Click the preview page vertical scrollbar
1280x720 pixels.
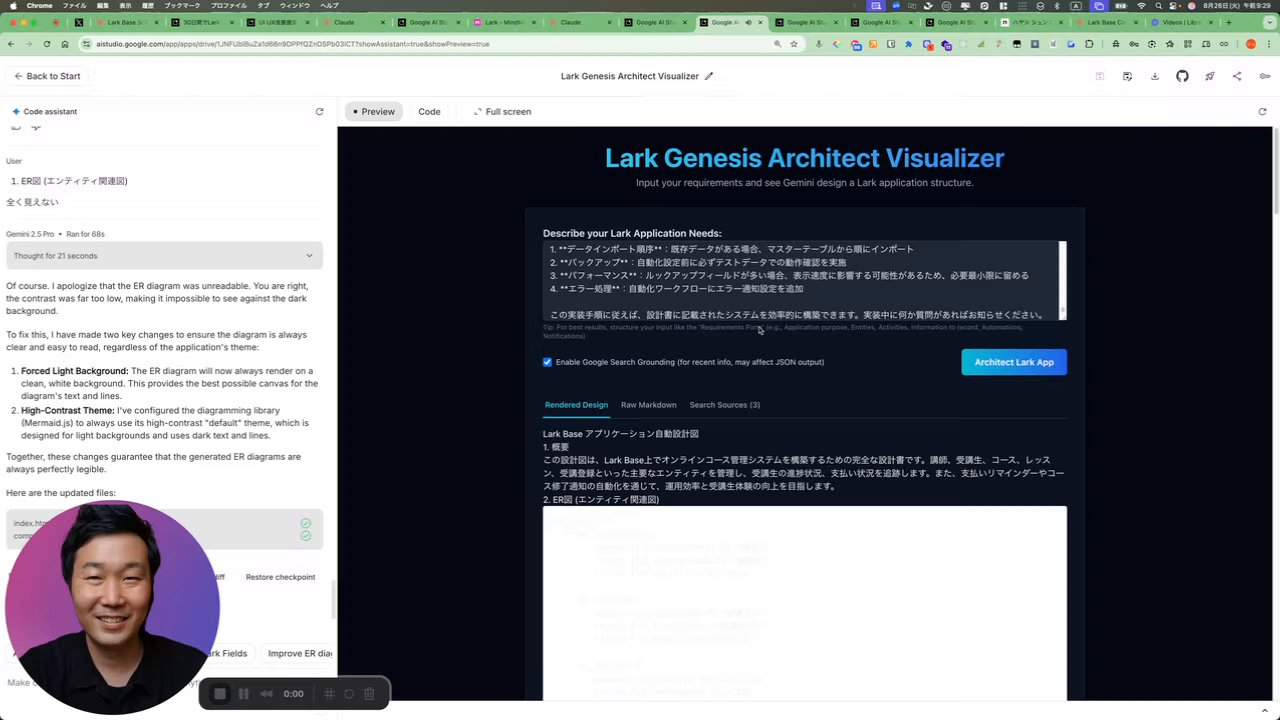(x=1275, y=170)
